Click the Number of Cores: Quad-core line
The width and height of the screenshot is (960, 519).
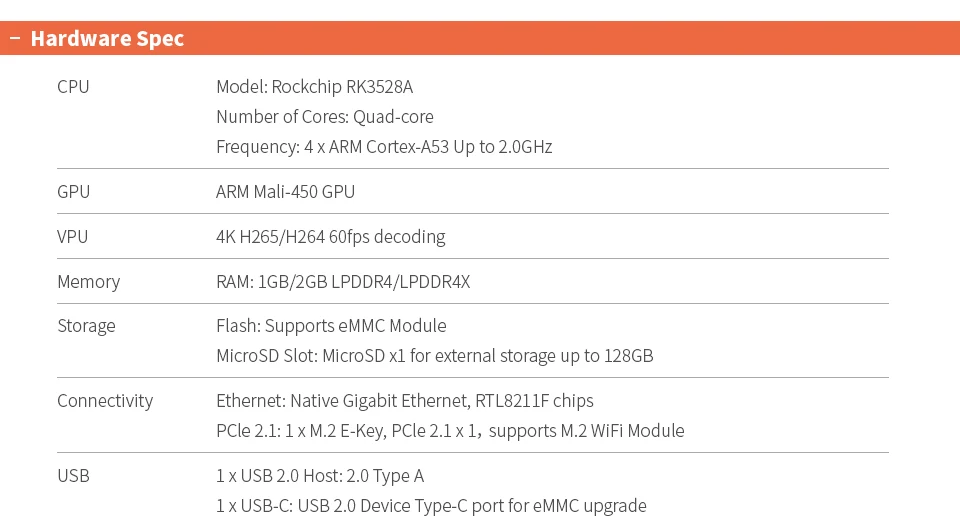(x=324, y=117)
